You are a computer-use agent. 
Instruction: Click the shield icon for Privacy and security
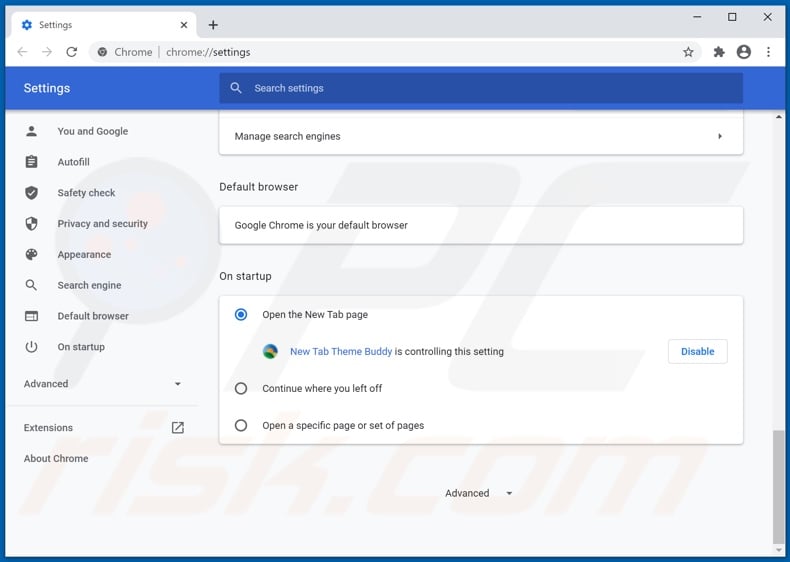coord(31,223)
